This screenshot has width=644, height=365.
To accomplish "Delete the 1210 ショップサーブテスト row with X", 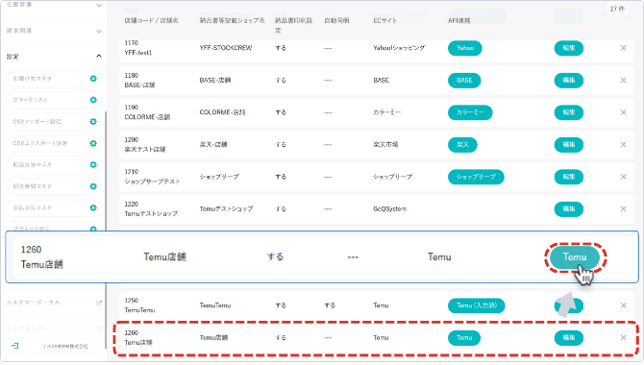I will click(623, 177).
